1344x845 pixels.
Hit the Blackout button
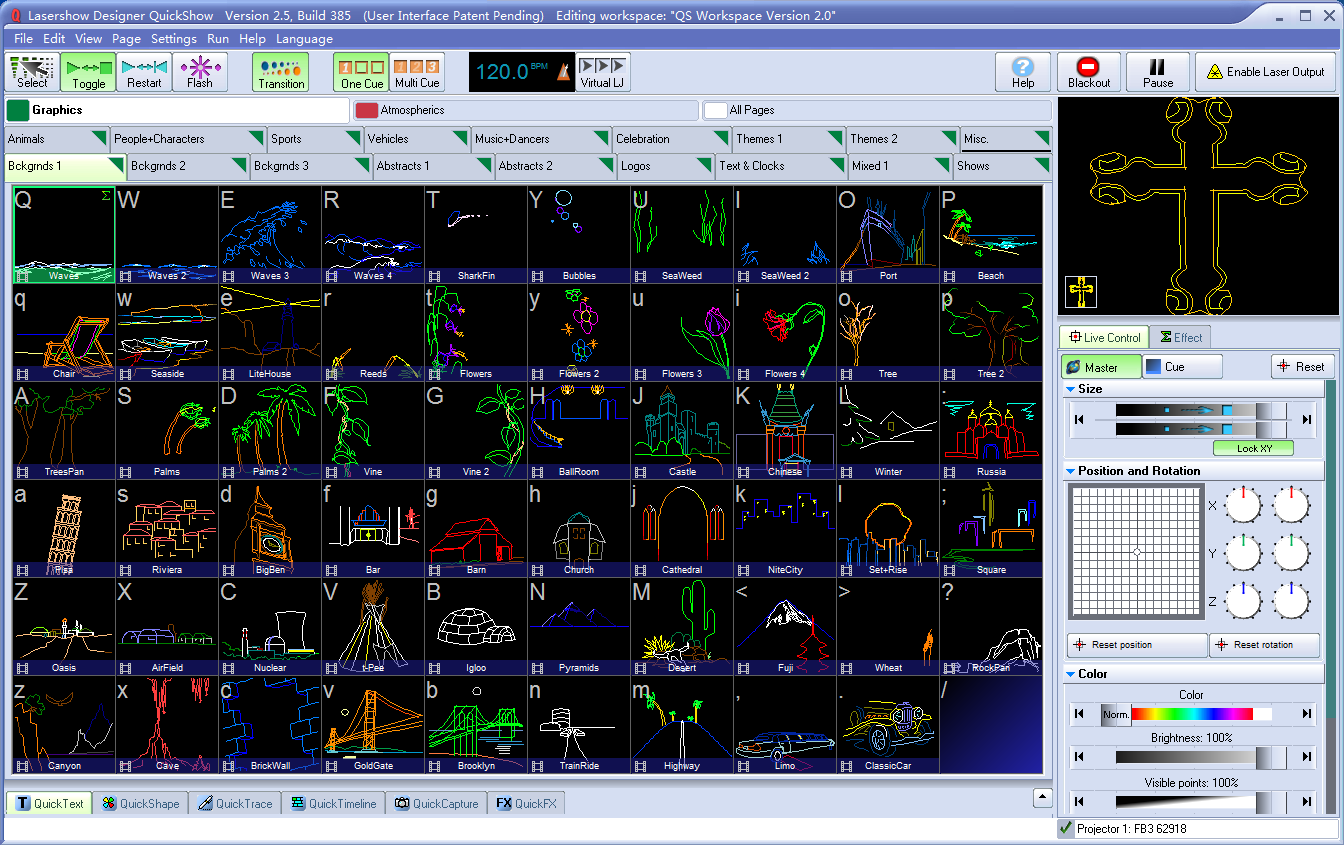point(1089,72)
